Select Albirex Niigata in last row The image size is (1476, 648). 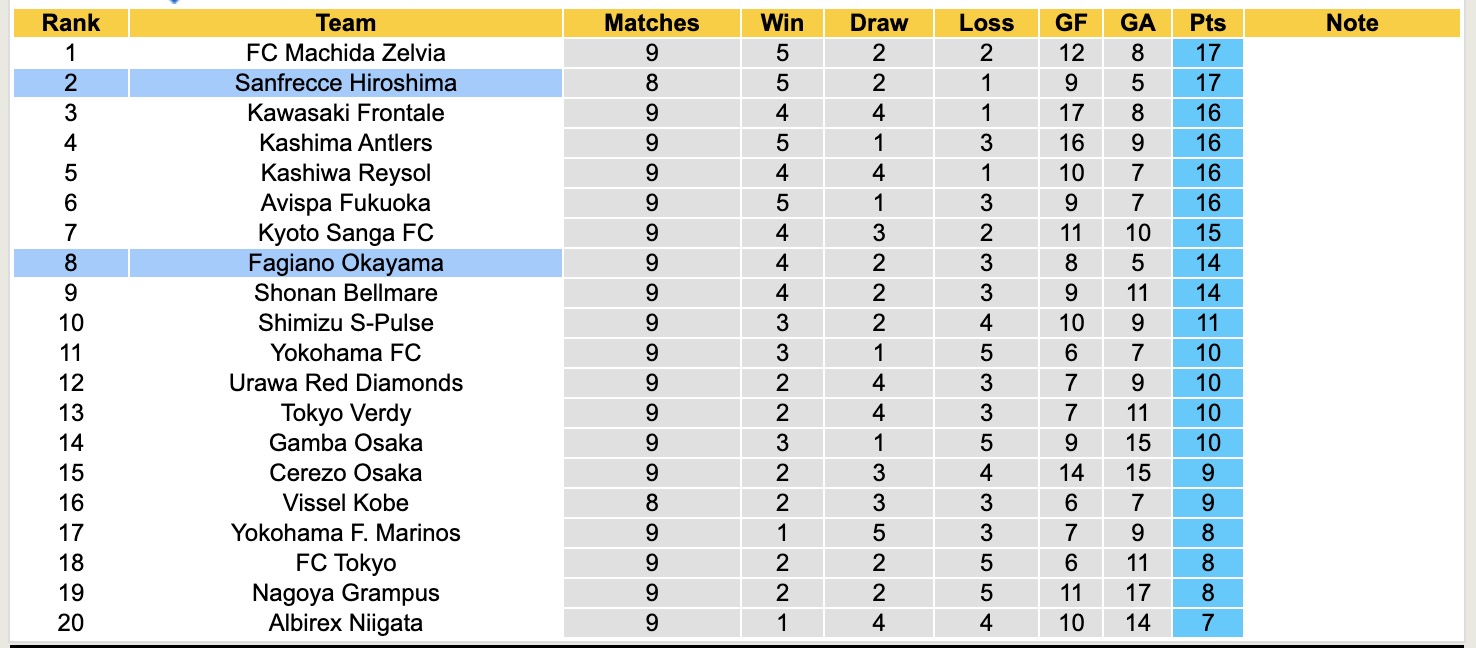coord(345,623)
